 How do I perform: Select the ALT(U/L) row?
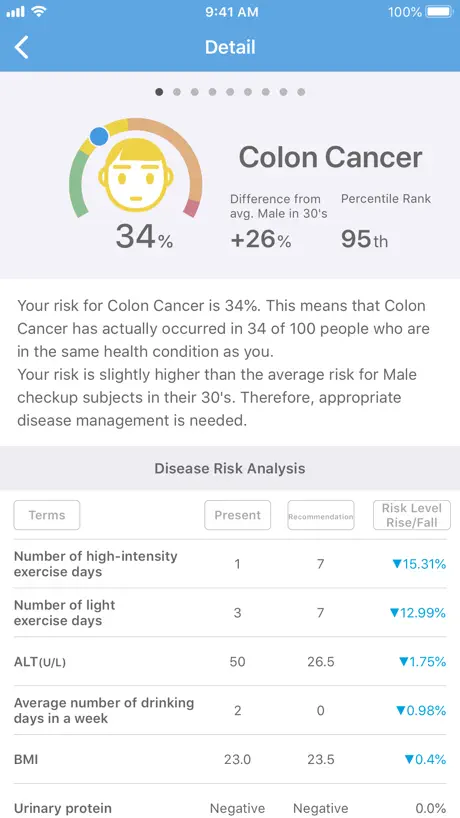(x=230, y=661)
